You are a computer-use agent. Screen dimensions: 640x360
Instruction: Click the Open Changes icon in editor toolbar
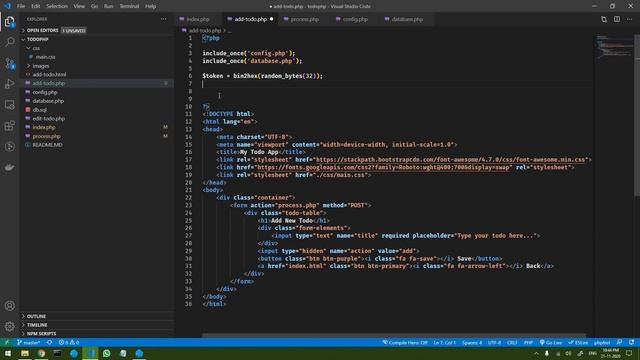[x=604, y=19]
